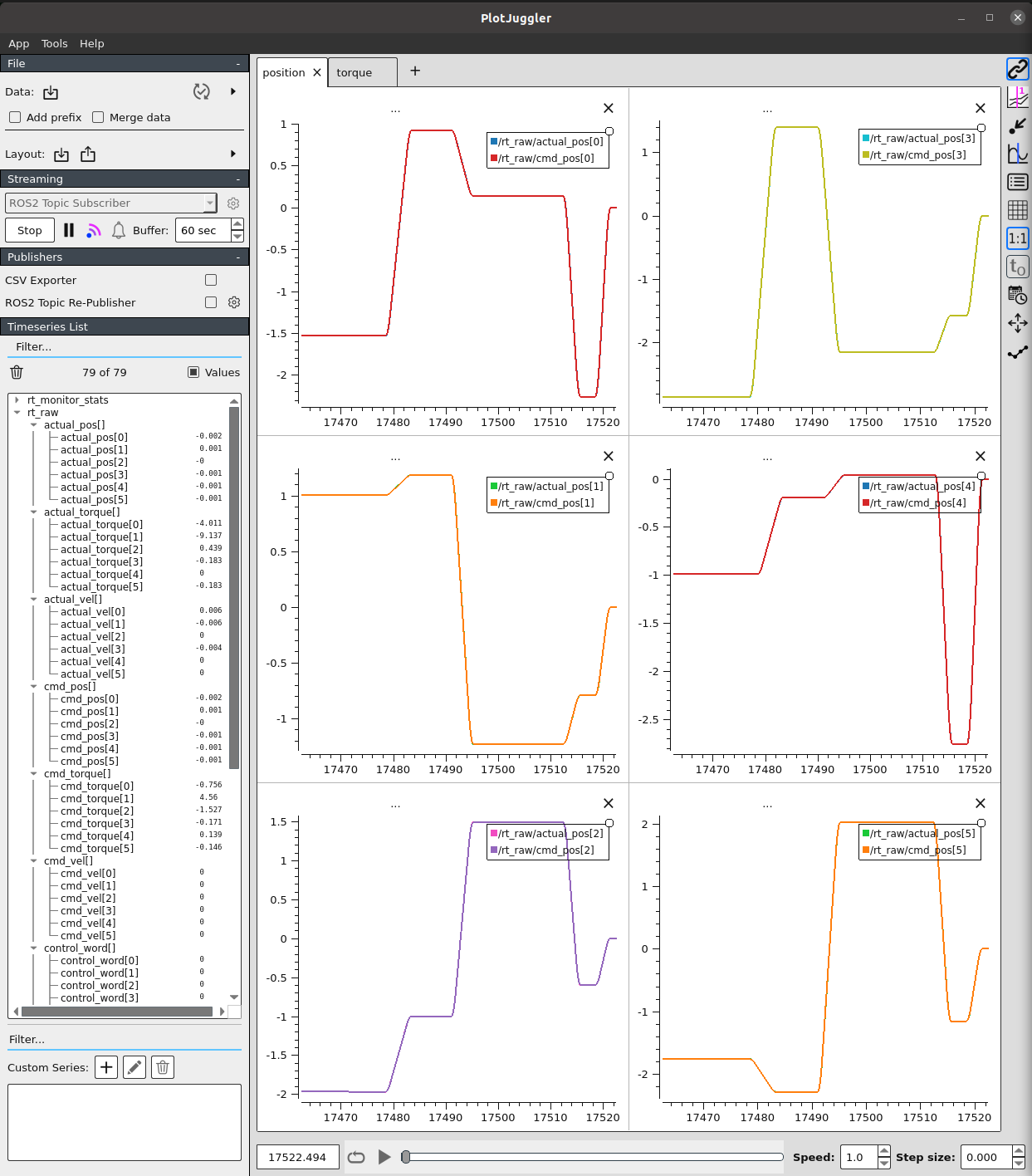
Task: Open the ROS2 Topic Subscriber dropdown
Action: (110, 203)
